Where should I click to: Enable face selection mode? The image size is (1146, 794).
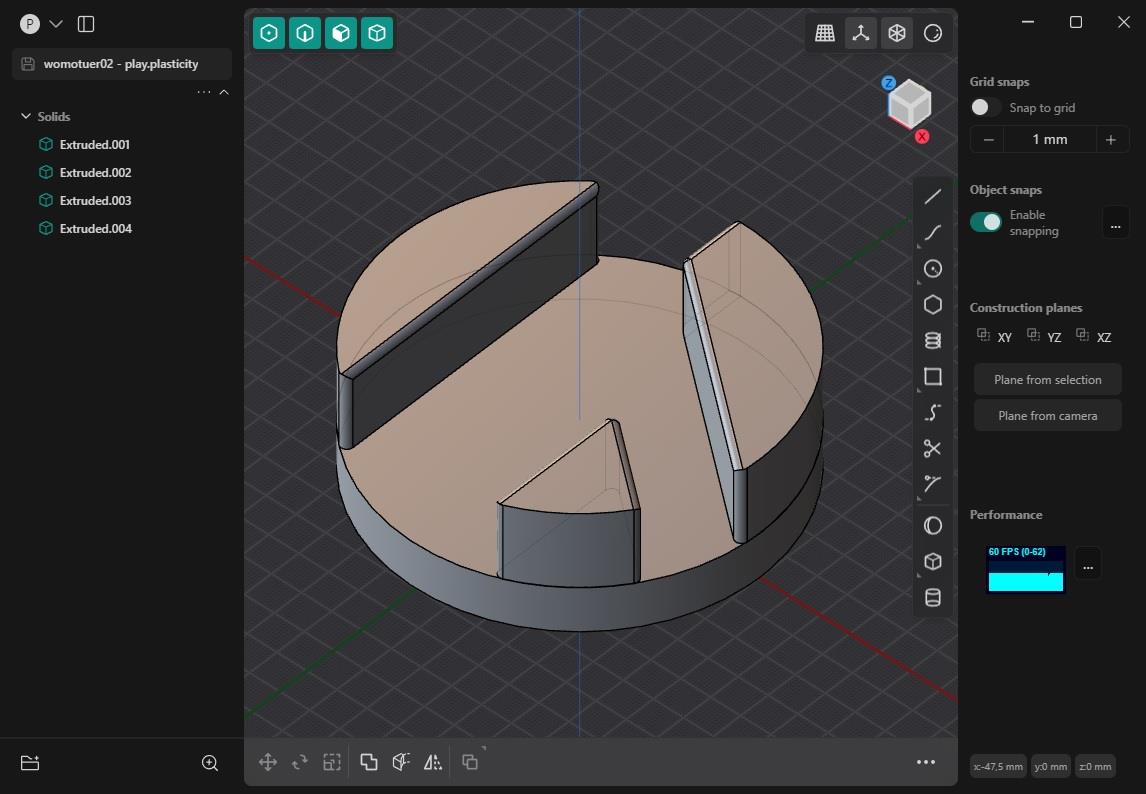tap(341, 33)
